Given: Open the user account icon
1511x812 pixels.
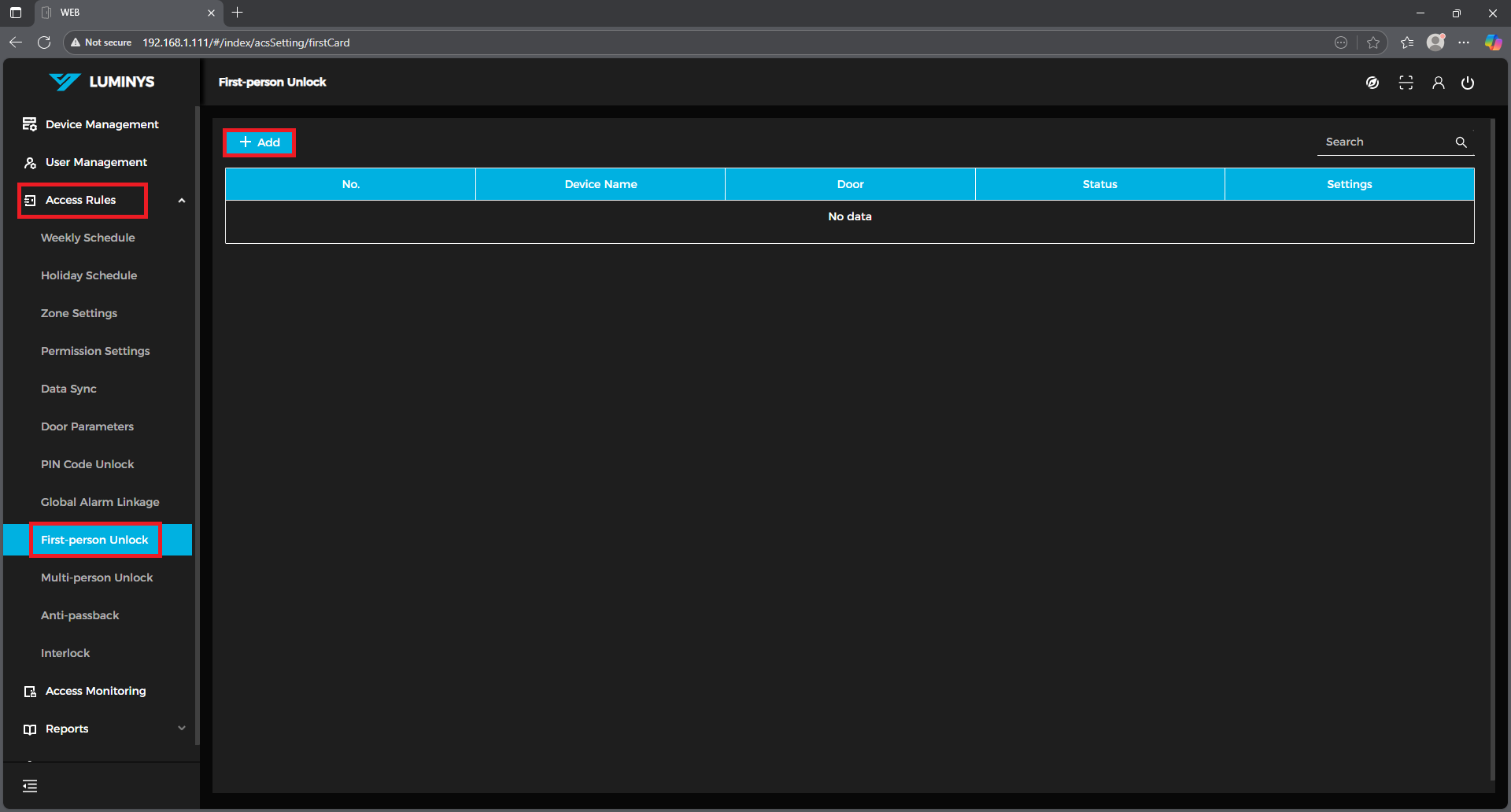Looking at the screenshot, I should 1438,83.
